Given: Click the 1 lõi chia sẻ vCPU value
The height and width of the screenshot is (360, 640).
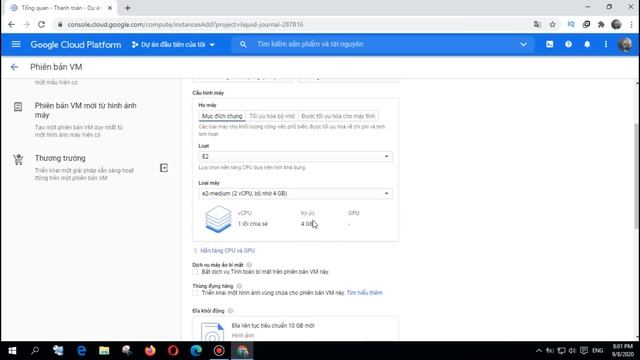Looking at the screenshot, I should click(x=253, y=224).
